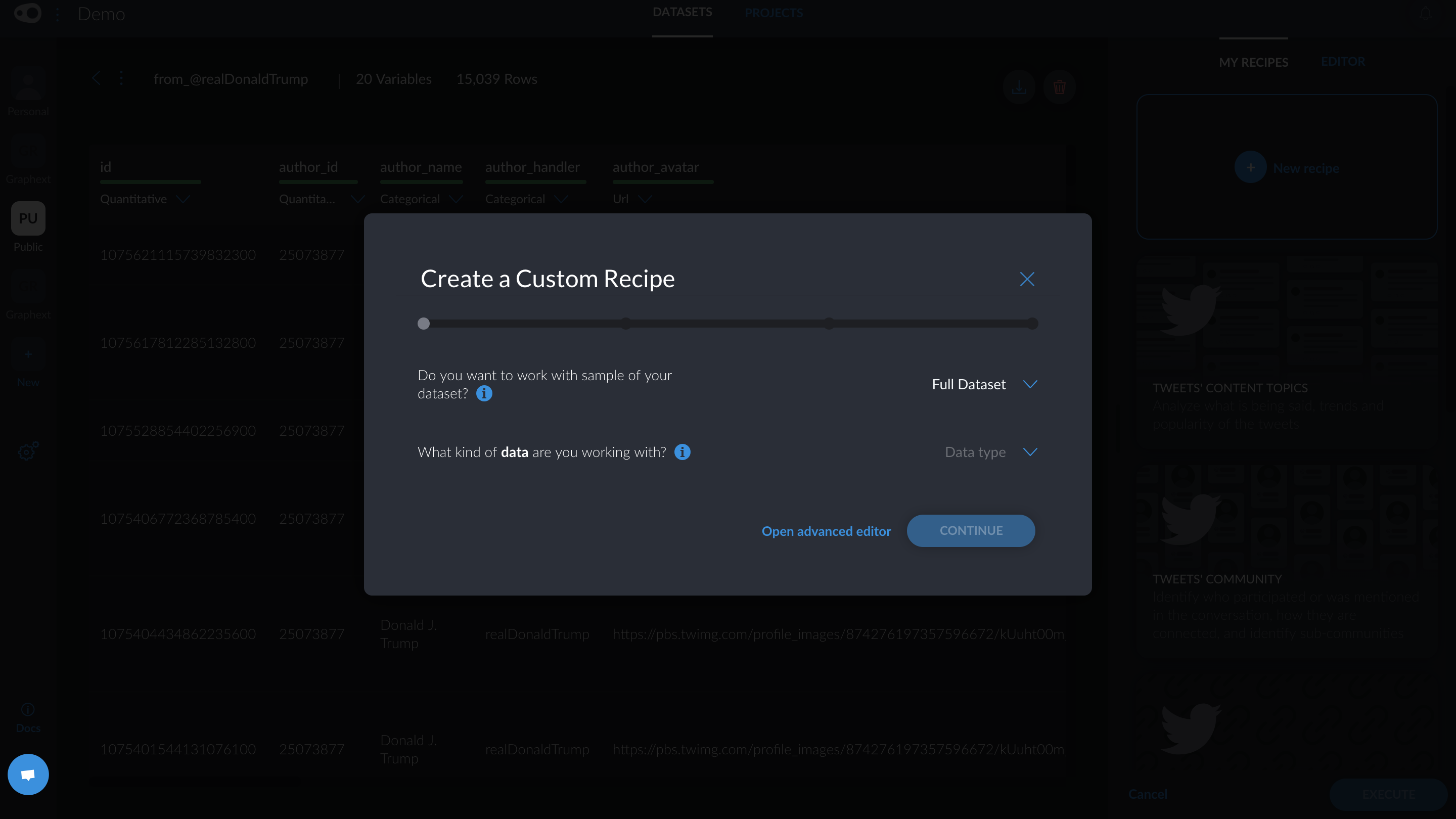Expand the Full Dataset dropdown

click(x=984, y=384)
